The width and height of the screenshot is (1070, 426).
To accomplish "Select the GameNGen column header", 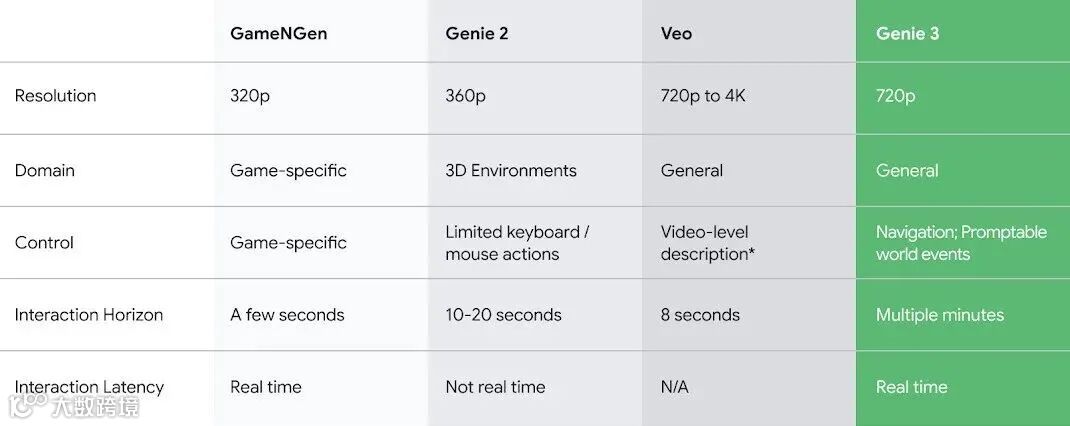I will coord(278,33).
